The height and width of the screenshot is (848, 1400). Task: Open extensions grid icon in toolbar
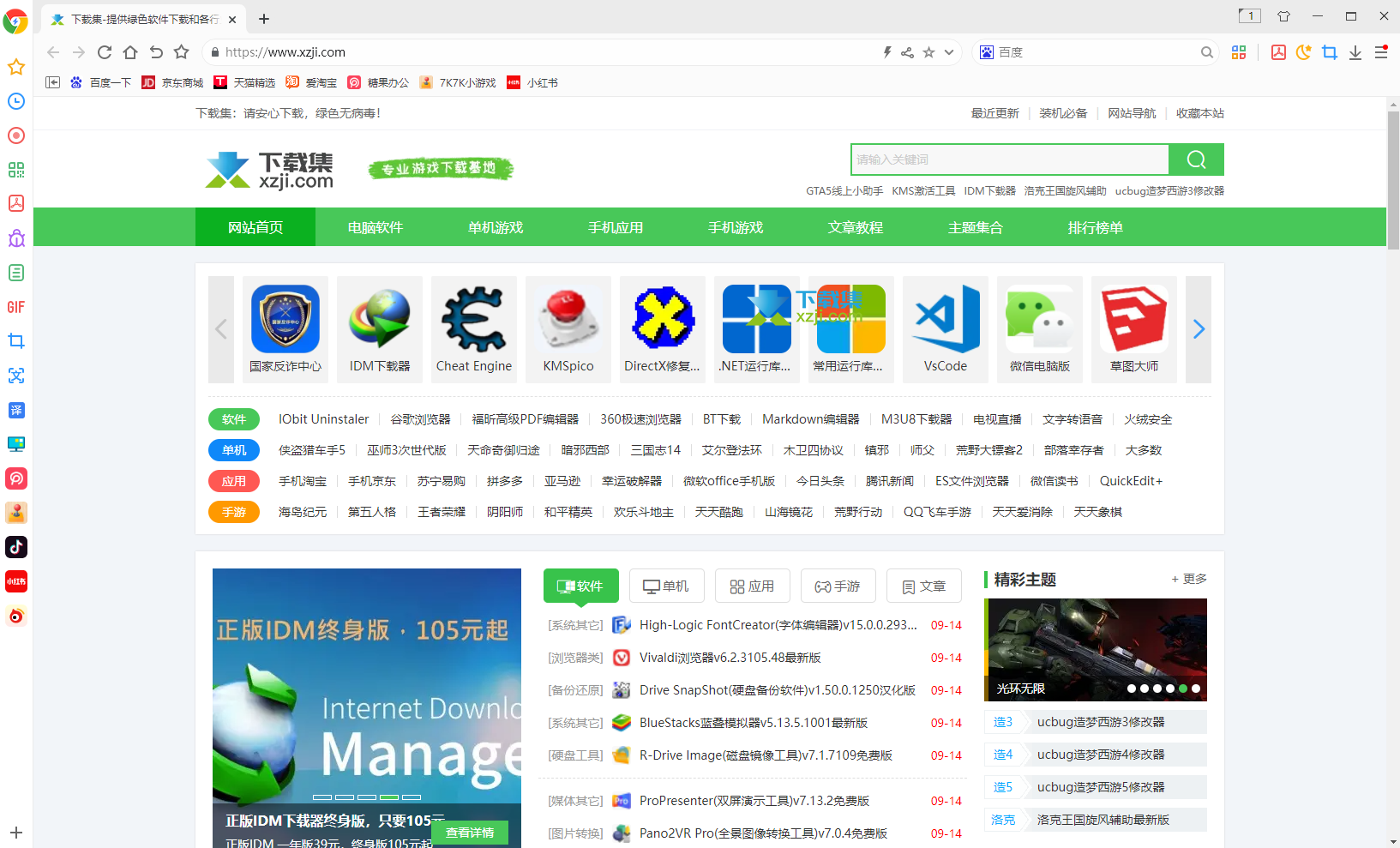(1239, 52)
